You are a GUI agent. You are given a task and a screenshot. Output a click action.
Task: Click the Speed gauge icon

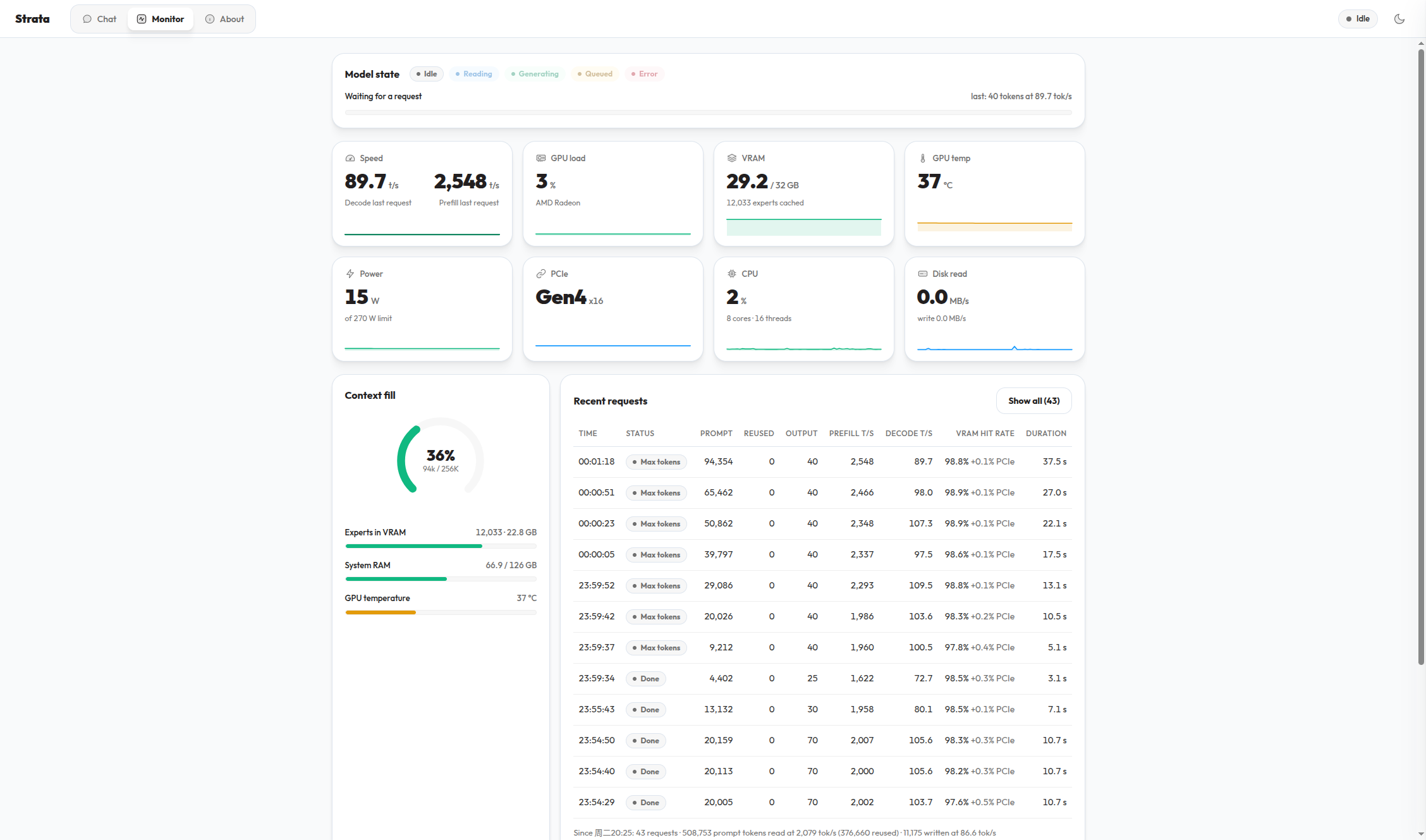click(350, 158)
